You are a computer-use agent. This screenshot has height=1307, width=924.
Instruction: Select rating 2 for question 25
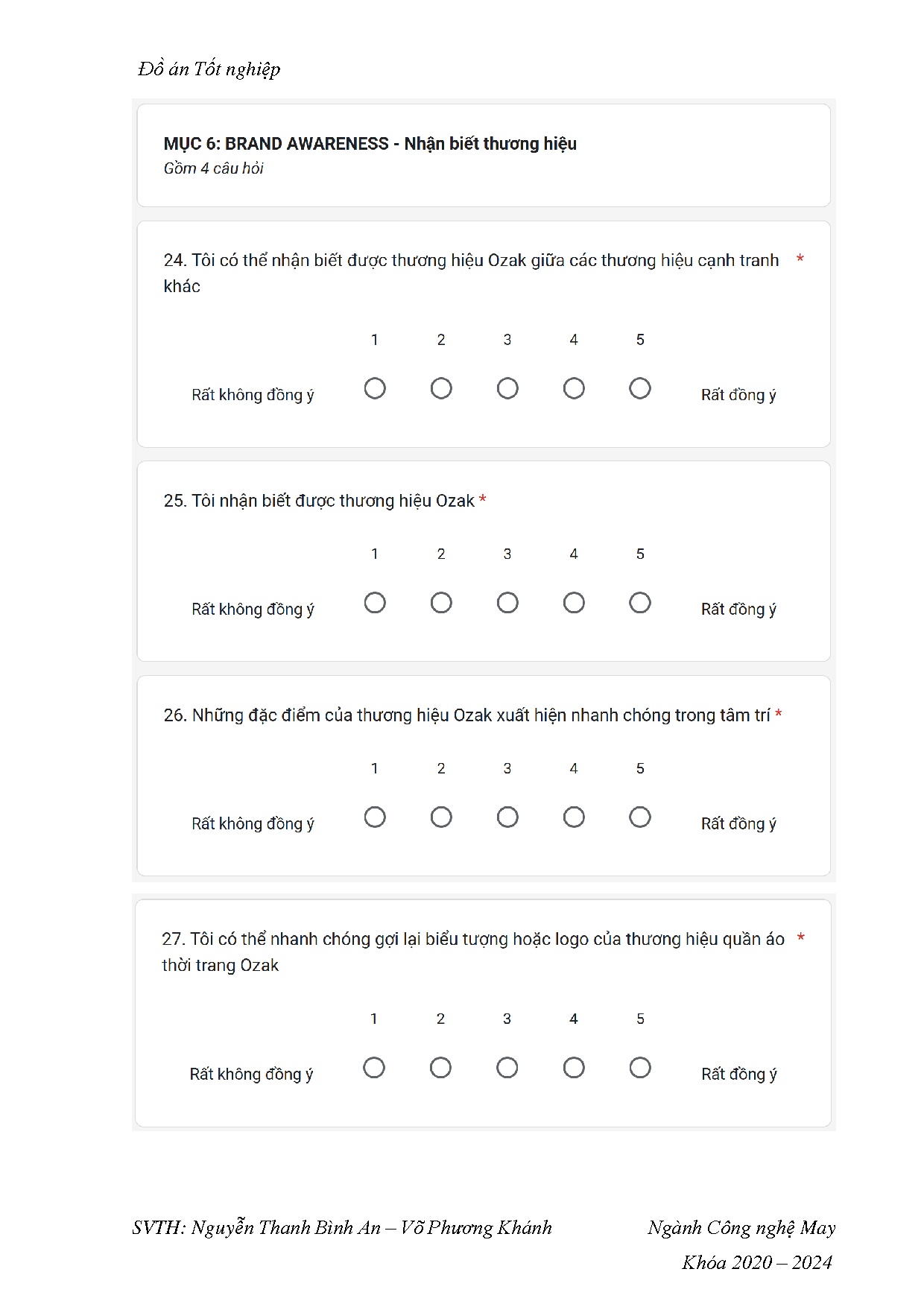pos(441,603)
